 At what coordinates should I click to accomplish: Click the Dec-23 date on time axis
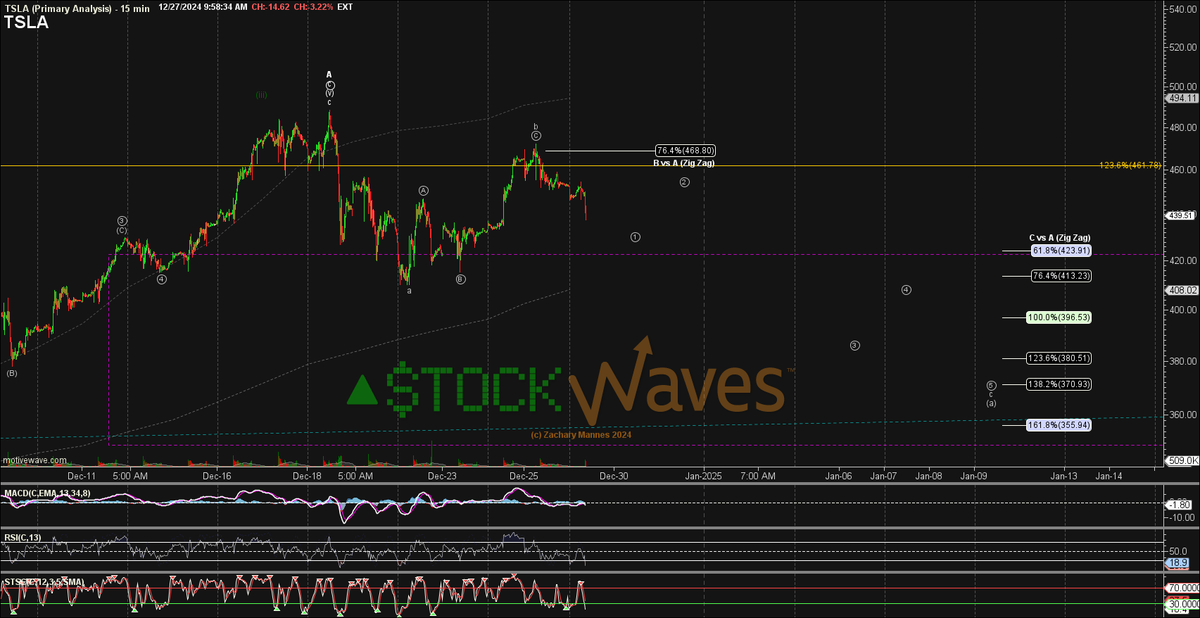coord(443,476)
